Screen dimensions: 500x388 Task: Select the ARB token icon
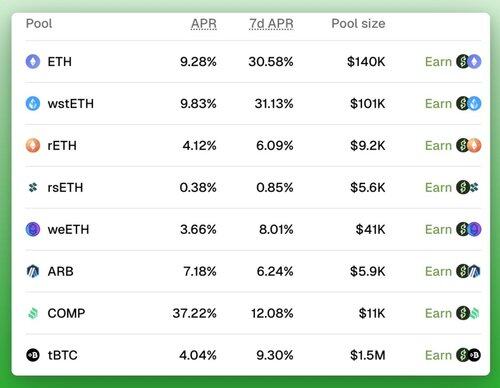point(33,271)
